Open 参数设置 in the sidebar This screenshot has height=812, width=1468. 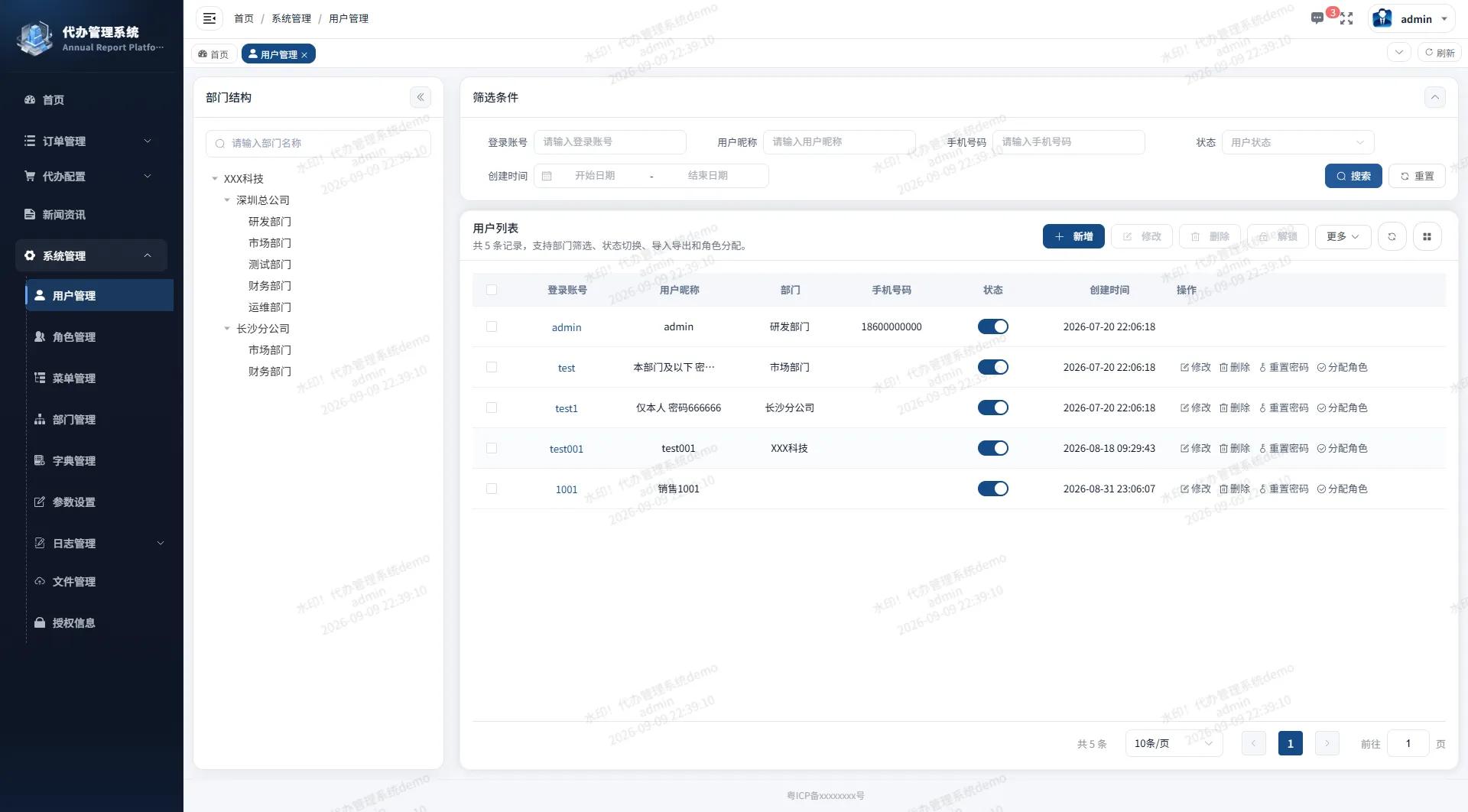coord(99,502)
